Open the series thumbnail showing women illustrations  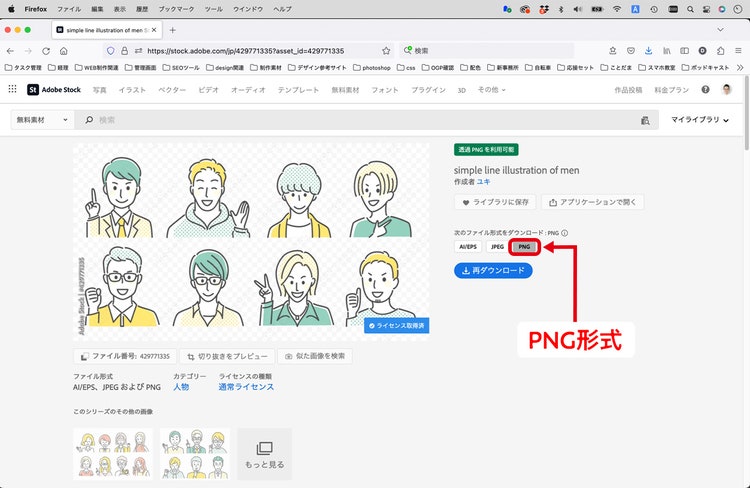[x=113, y=454]
